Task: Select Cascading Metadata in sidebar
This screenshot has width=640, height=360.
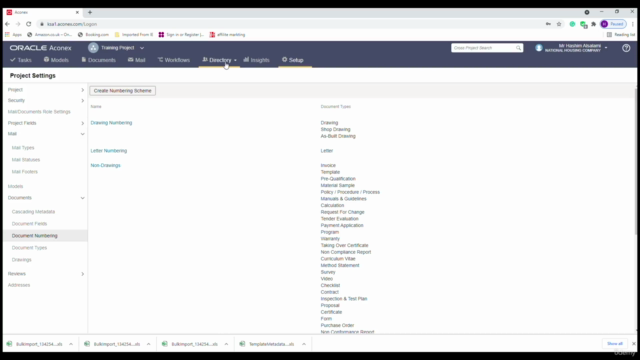Action: coord(33,212)
